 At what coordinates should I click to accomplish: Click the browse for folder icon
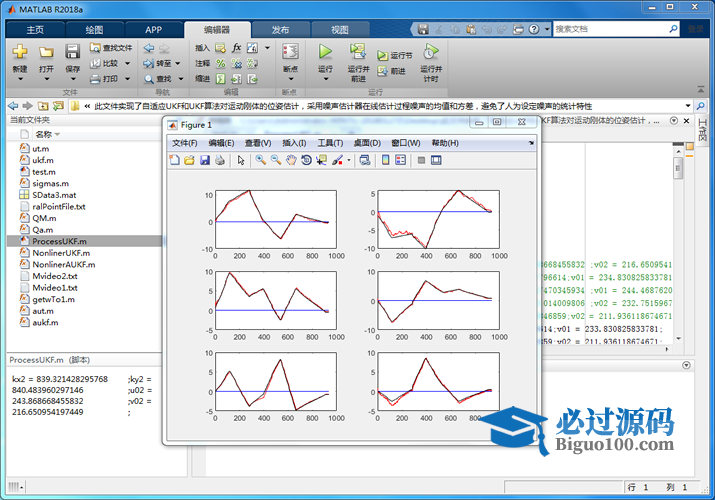click(x=58, y=106)
